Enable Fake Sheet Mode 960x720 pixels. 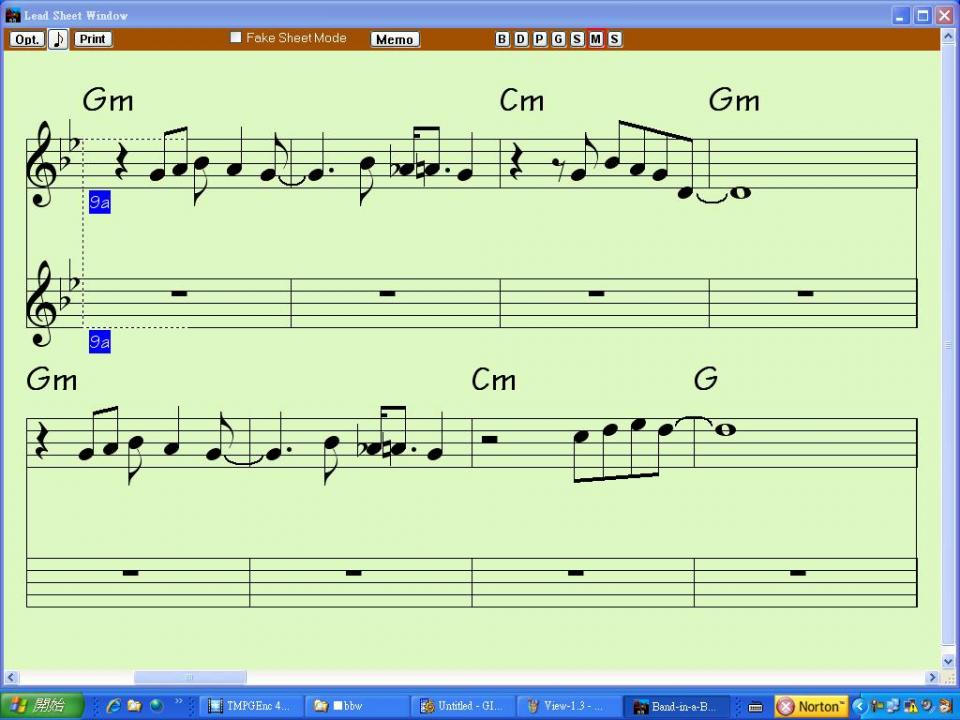(x=236, y=37)
